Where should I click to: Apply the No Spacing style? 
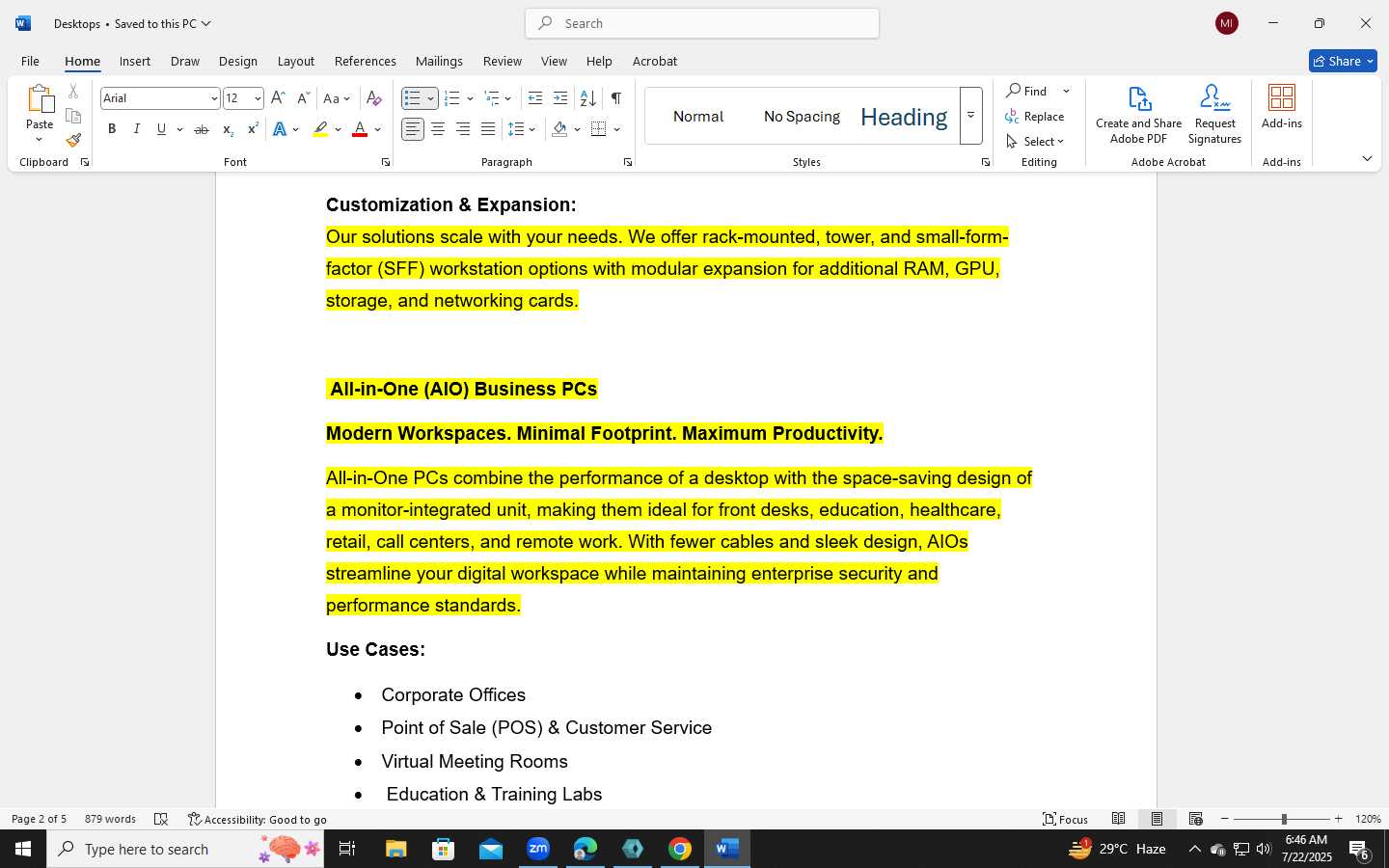click(x=802, y=117)
